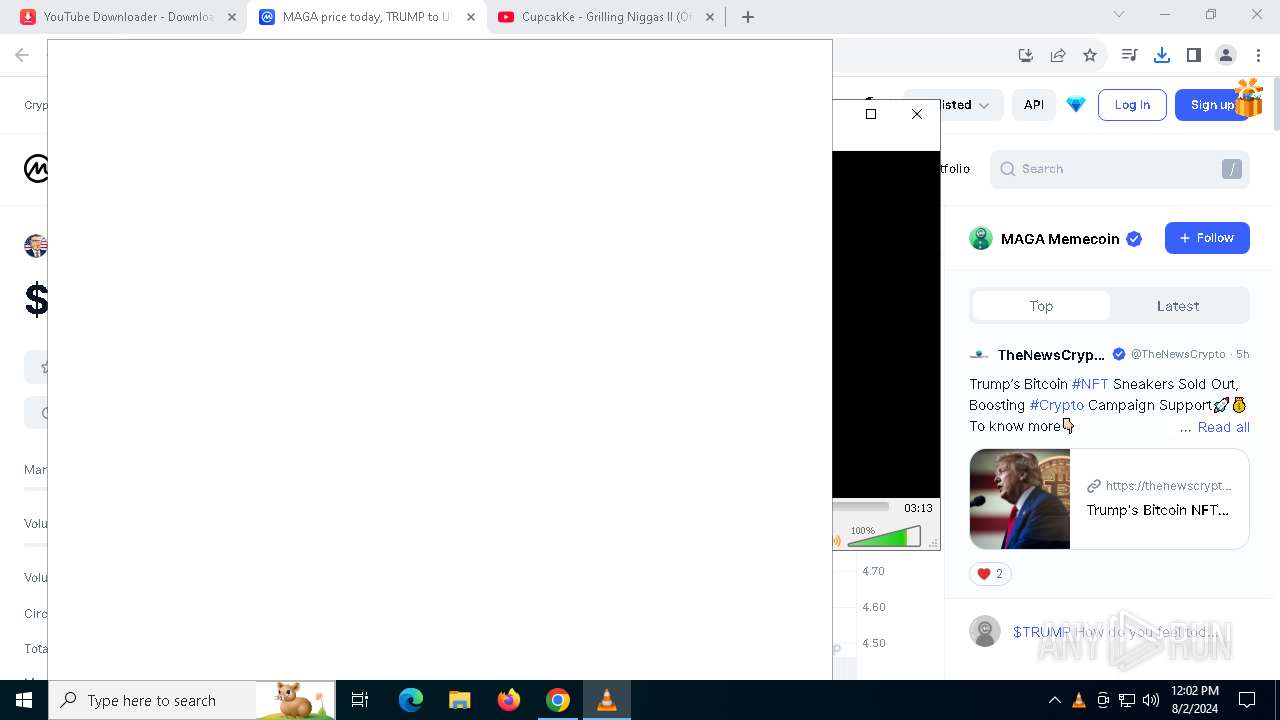This screenshot has width=1280, height=720.
Task: Select the Top posts tab
Action: click(x=1041, y=306)
